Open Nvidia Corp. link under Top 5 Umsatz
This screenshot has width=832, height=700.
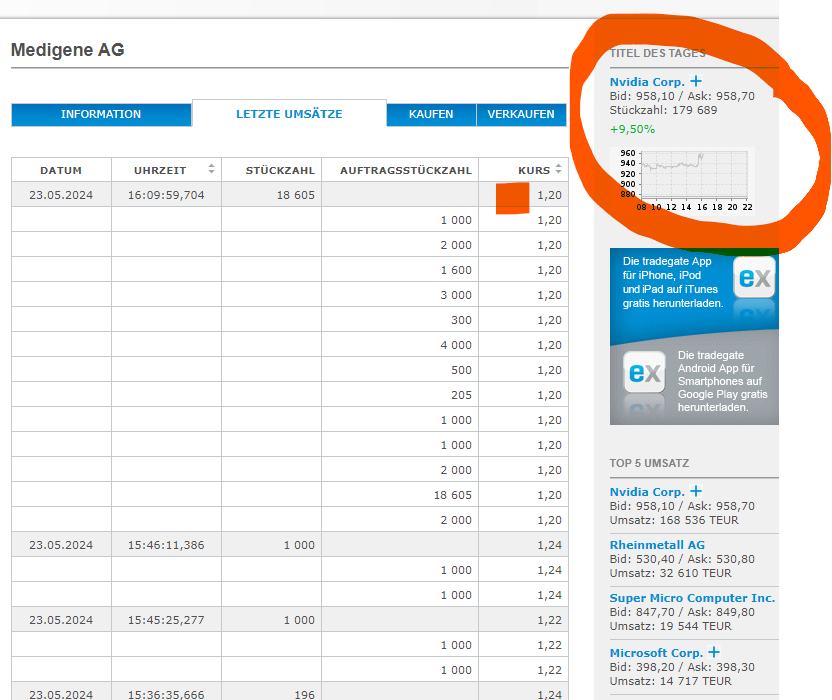647,492
